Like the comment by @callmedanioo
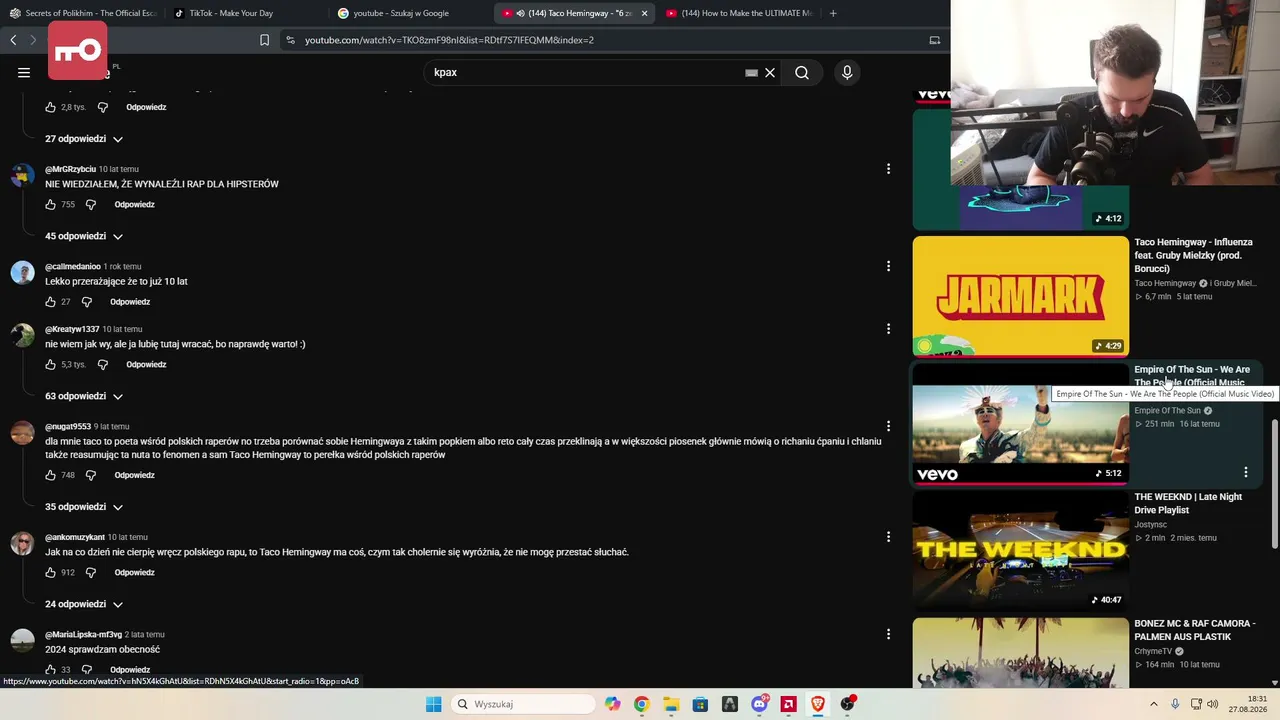1280x720 pixels. click(x=51, y=301)
